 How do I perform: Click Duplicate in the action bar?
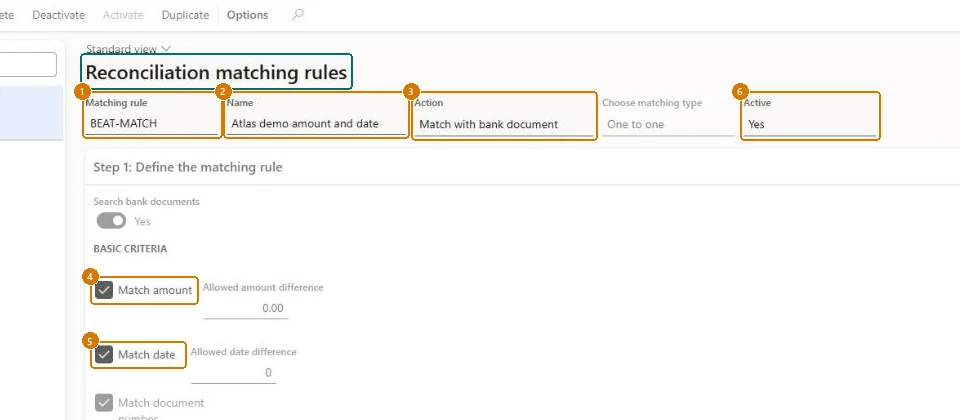(185, 15)
